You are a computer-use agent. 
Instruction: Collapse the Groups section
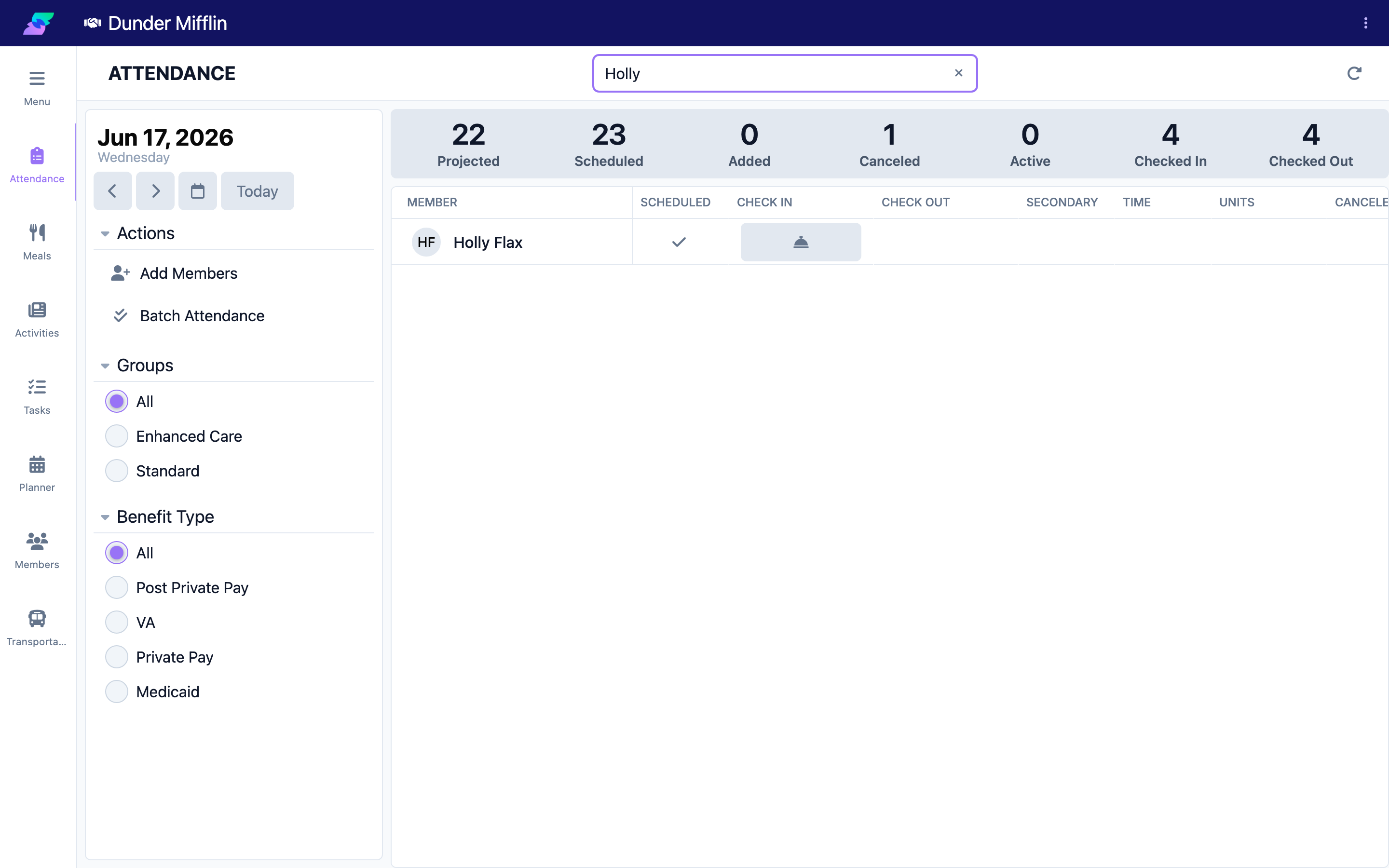(x=105, y=366)
